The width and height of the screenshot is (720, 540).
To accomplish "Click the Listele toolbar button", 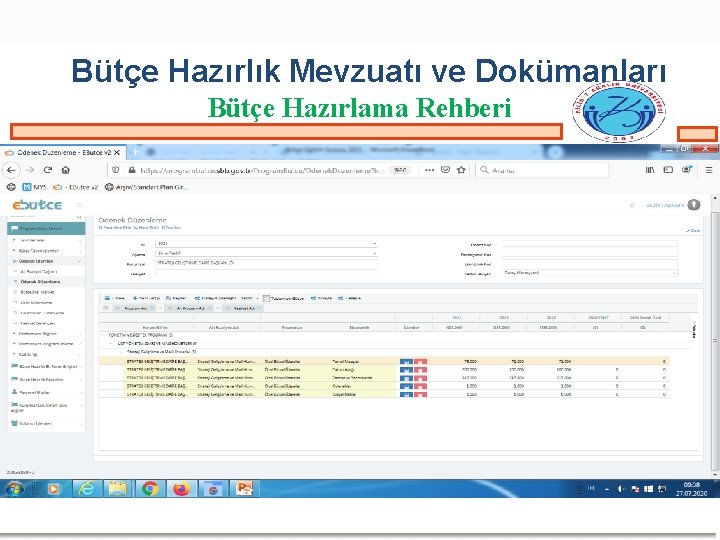I will click(114, 298).
